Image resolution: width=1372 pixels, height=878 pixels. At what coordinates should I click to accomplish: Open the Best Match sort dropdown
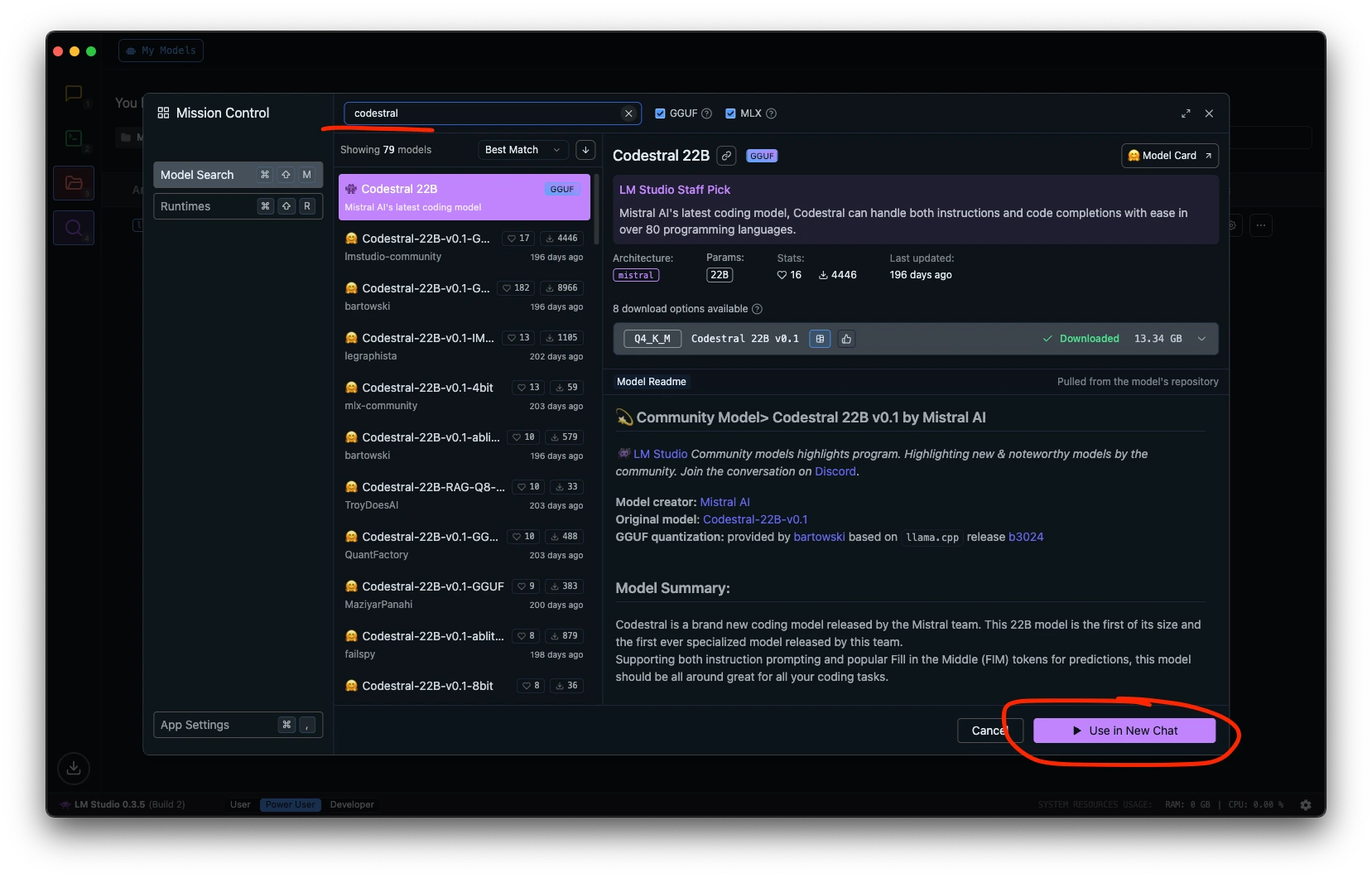(x=523, y=150)
